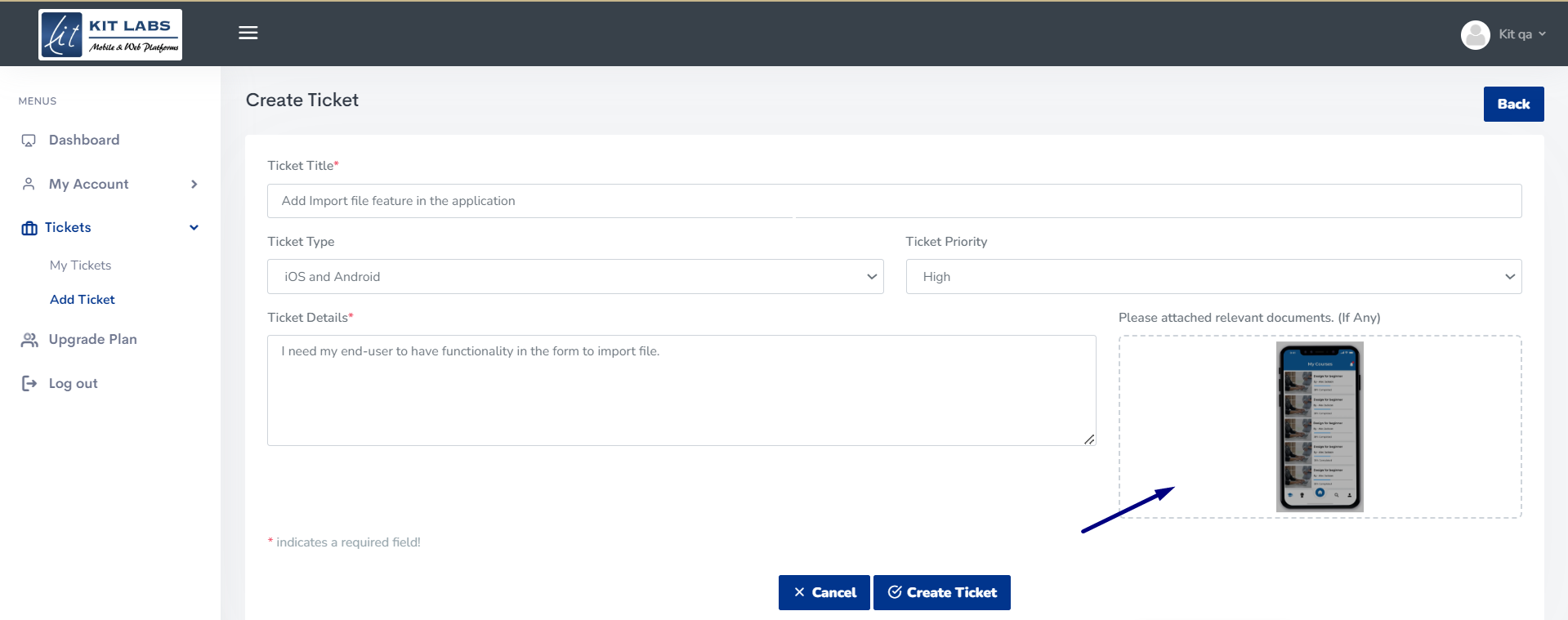Collapse the Tickets submenu chevron
This screenshot has height=620, width=1568.
pos(194,228)
